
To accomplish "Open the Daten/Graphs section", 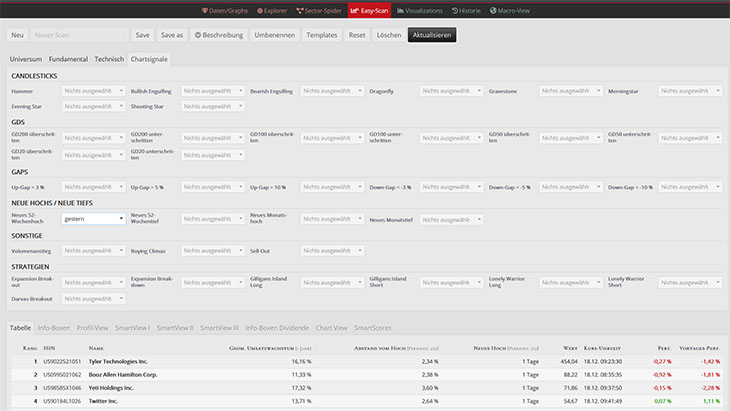I will [x=225, y=11].
